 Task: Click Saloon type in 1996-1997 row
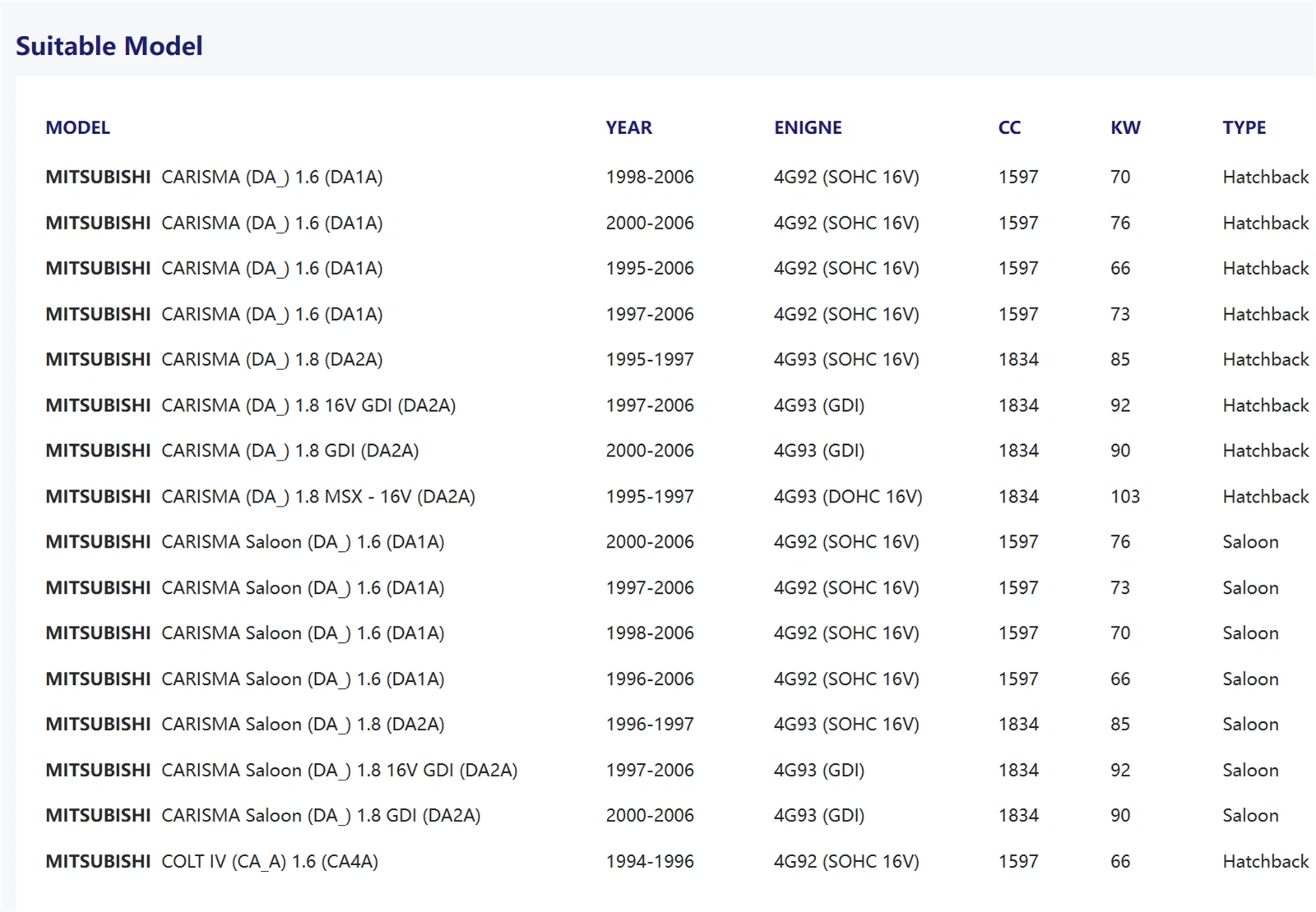tap(1250, 725)
